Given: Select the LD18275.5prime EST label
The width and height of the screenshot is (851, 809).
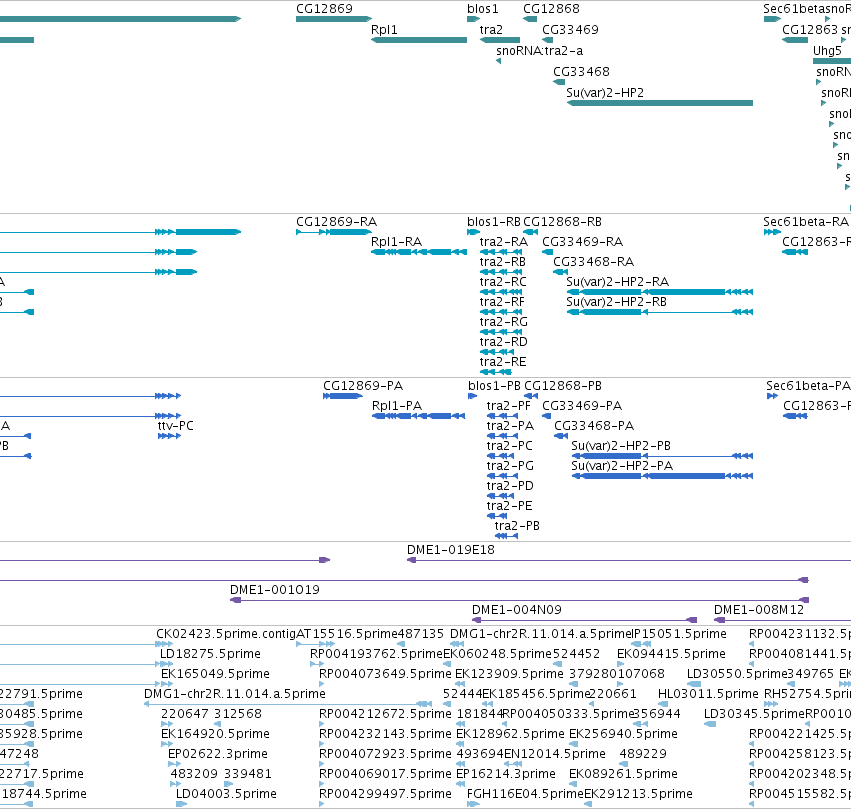Looking at the screenshot, I should 210,654.
